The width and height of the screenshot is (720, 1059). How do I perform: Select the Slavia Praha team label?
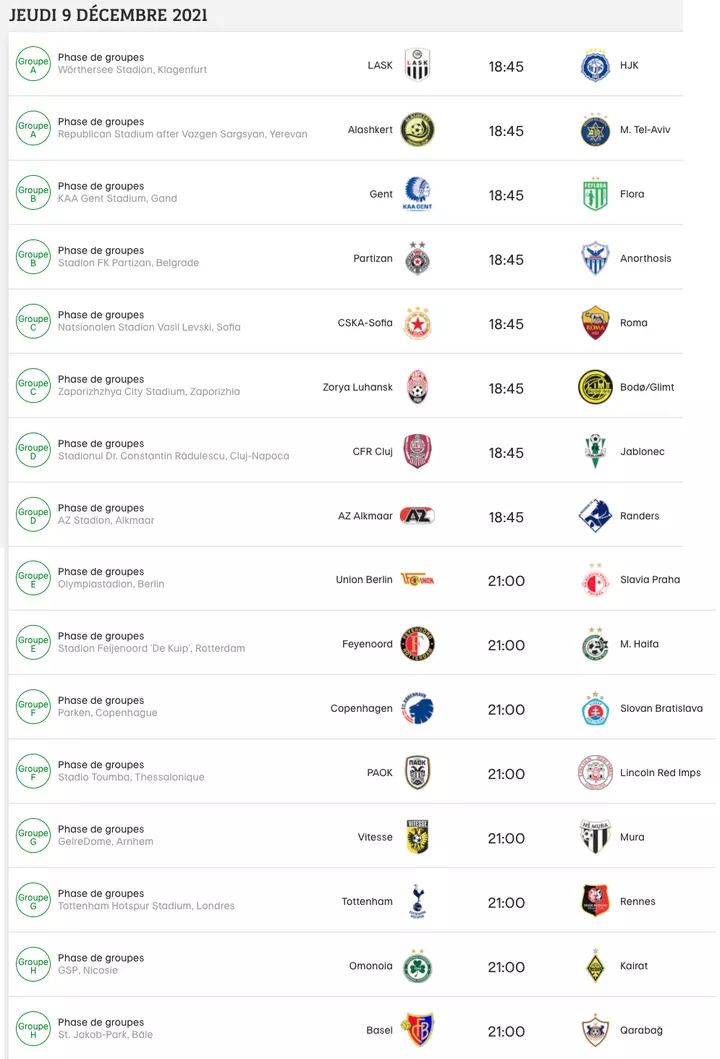624,579
